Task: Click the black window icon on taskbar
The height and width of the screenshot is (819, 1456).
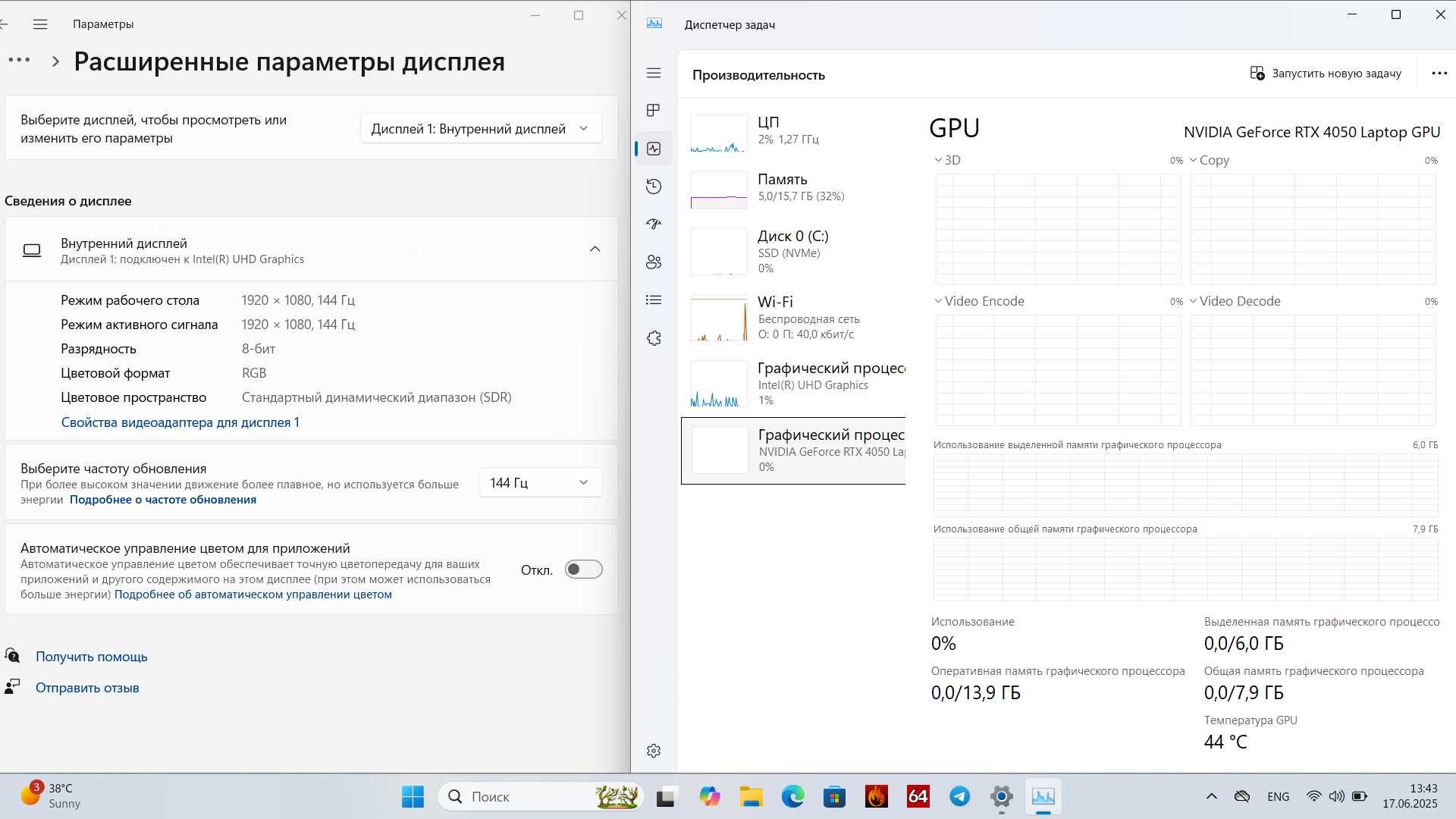Action: [x=665, y=796]
